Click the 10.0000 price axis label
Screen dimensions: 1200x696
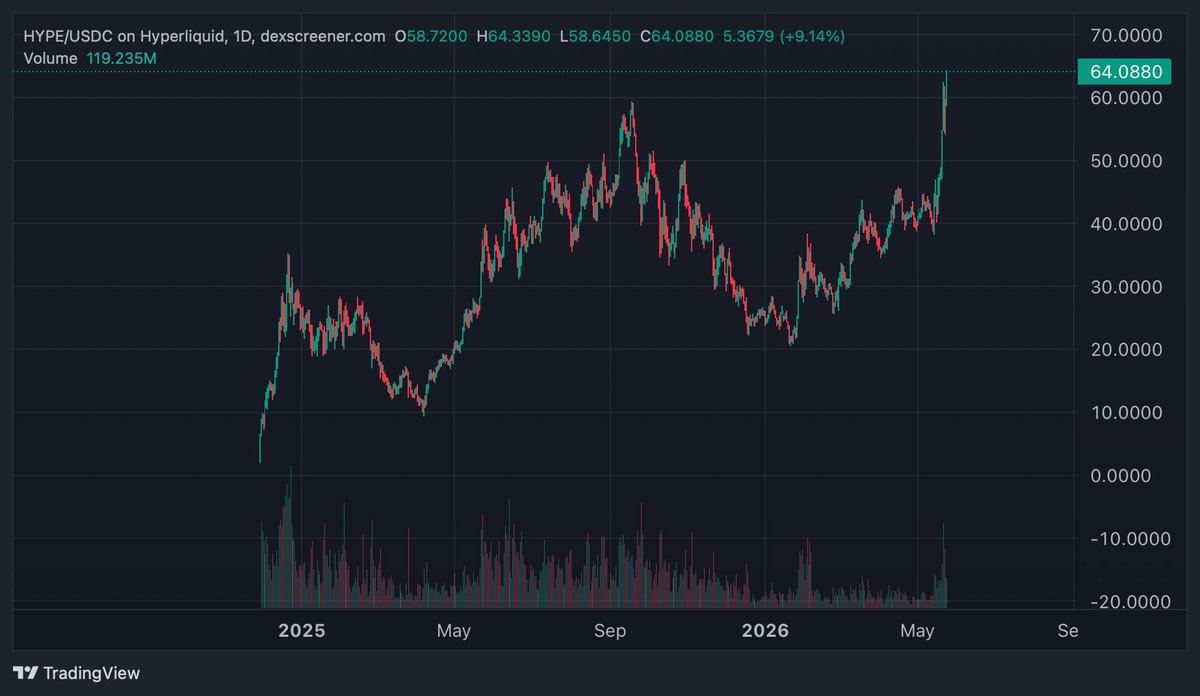tap(1125, 413)
